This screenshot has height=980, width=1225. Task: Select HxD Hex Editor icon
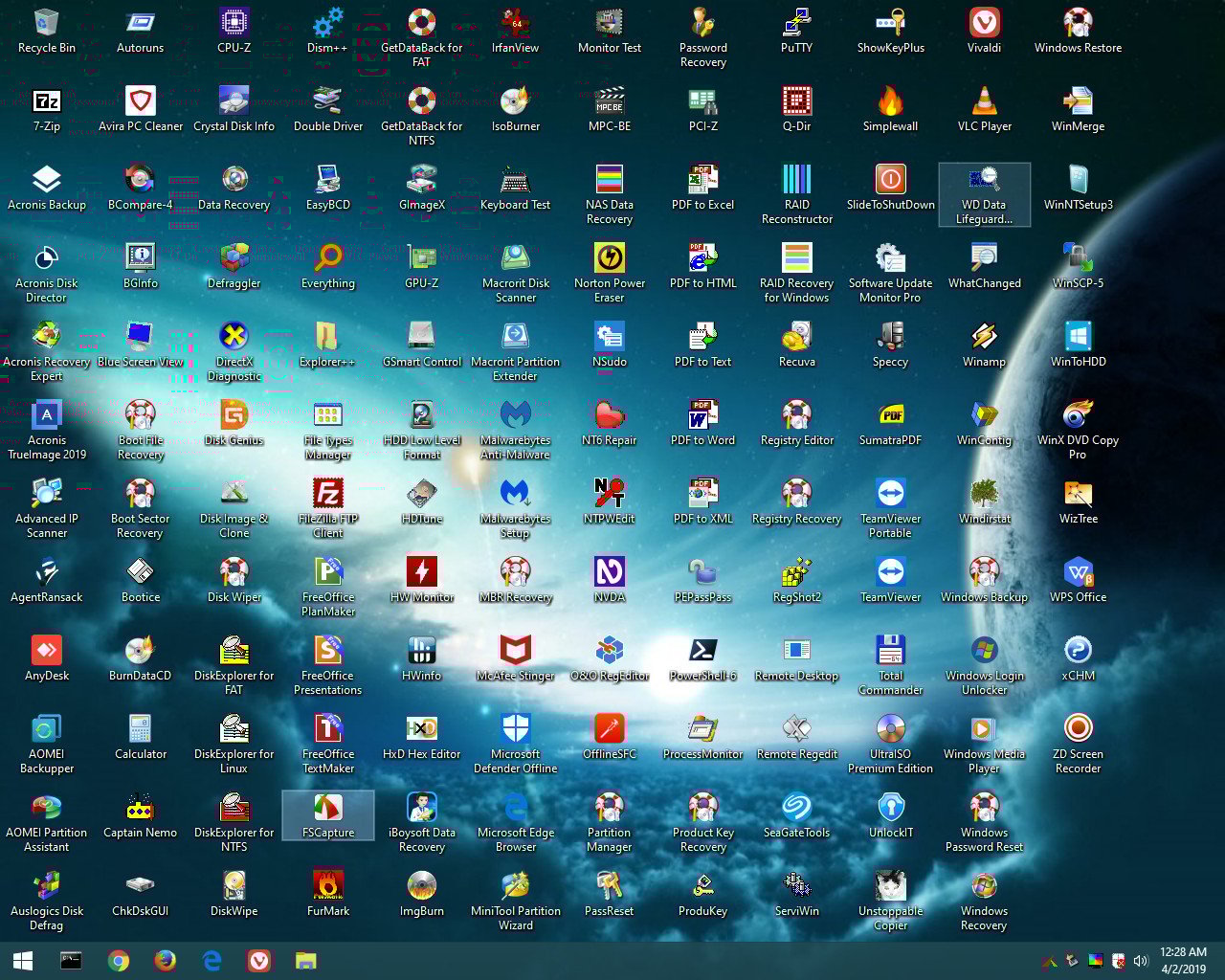coord(421,736)
